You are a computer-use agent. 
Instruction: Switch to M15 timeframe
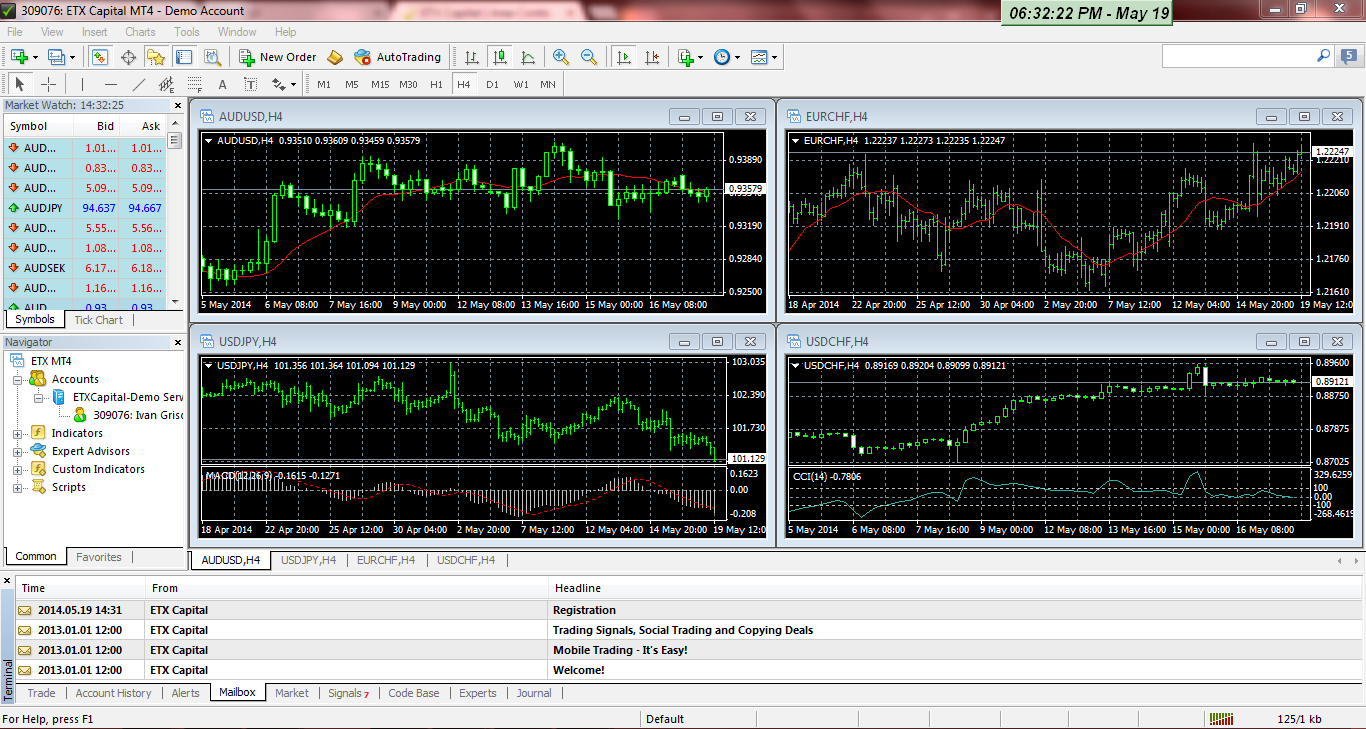point(380,84)
